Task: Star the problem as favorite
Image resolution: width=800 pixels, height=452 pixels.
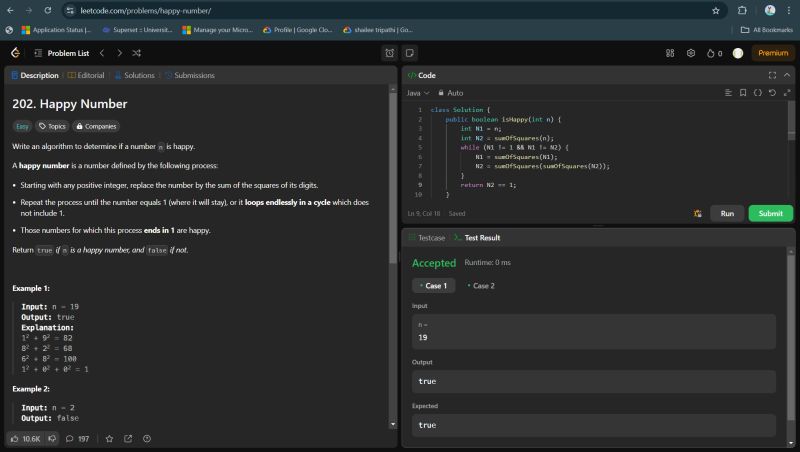Action: coord(109,439)
